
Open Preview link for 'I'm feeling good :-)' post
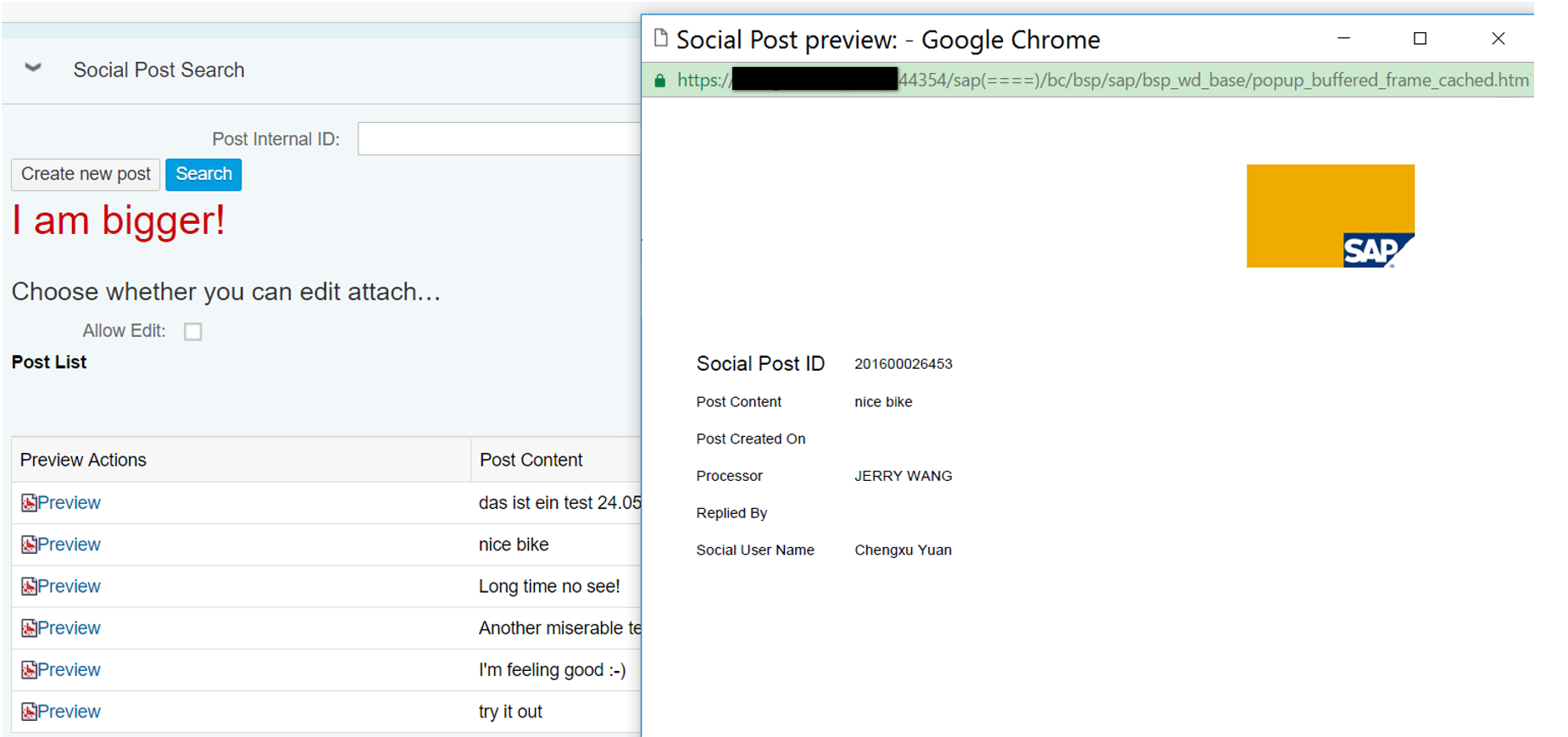pyautogui.click(x=69, y=670)
